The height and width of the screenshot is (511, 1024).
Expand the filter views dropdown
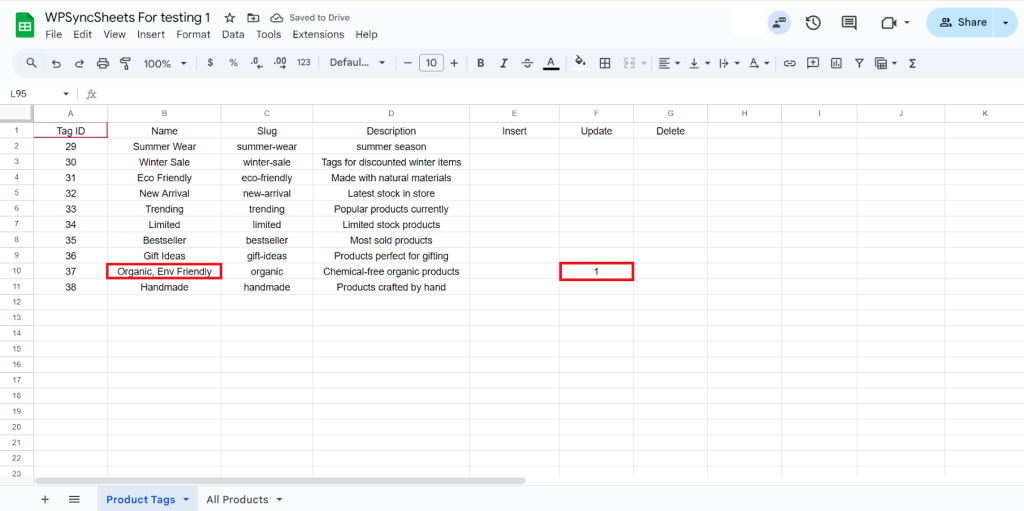tap(894, 63)
